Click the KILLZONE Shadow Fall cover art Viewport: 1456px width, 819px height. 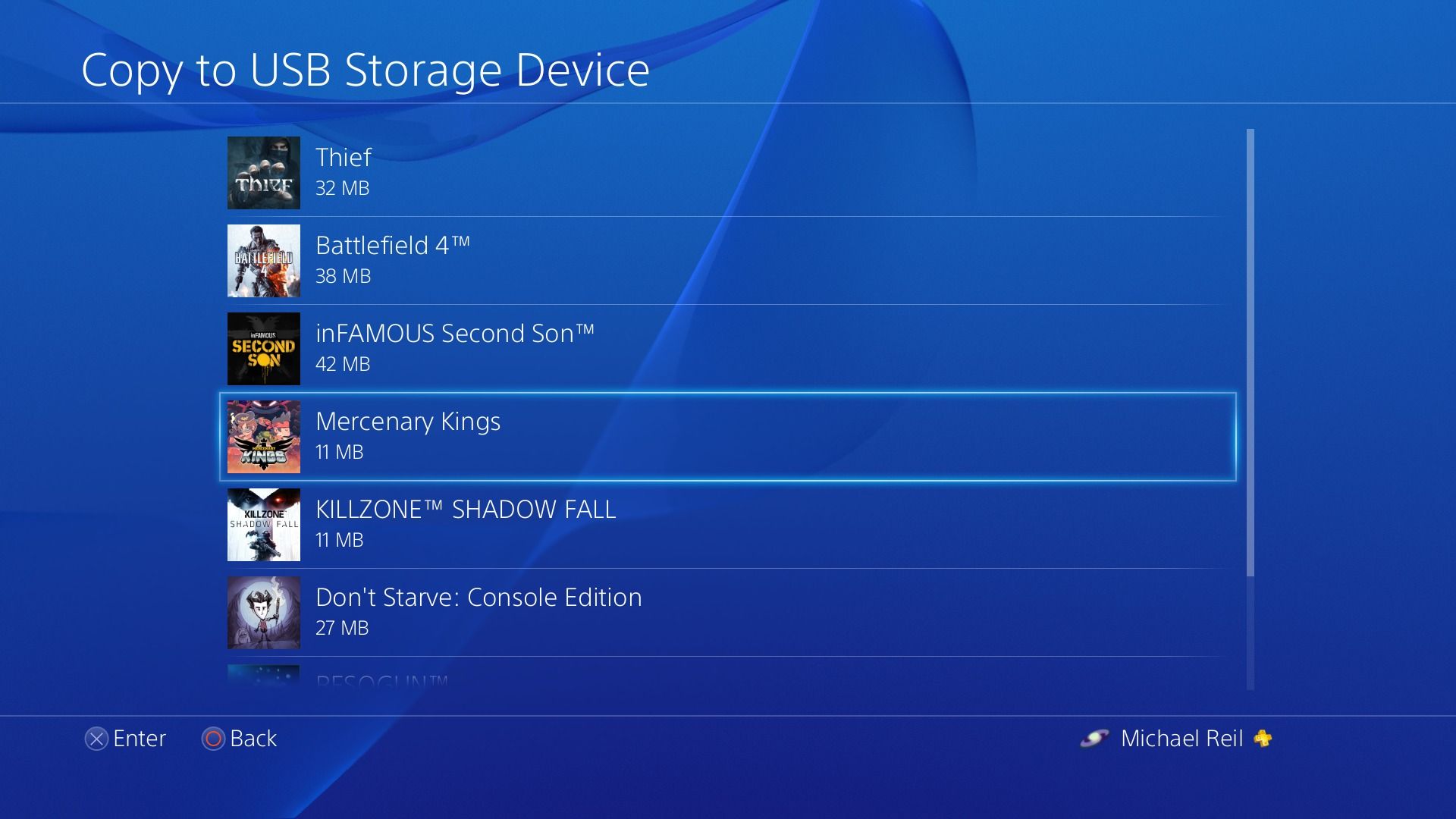coord(263,525)
